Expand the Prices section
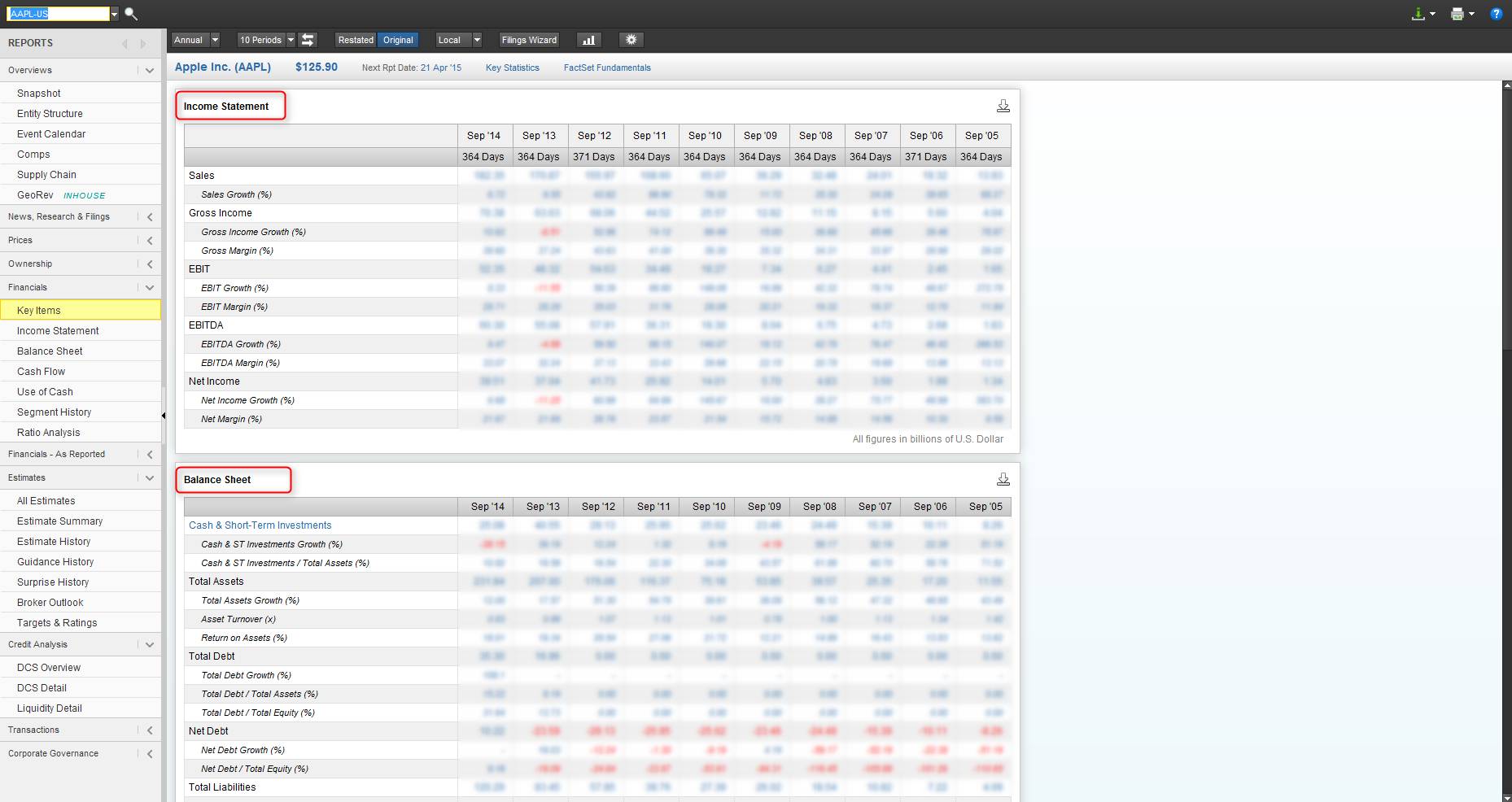Image resolution: width=1512 pixels, height=802 pixels. point(150,241)
